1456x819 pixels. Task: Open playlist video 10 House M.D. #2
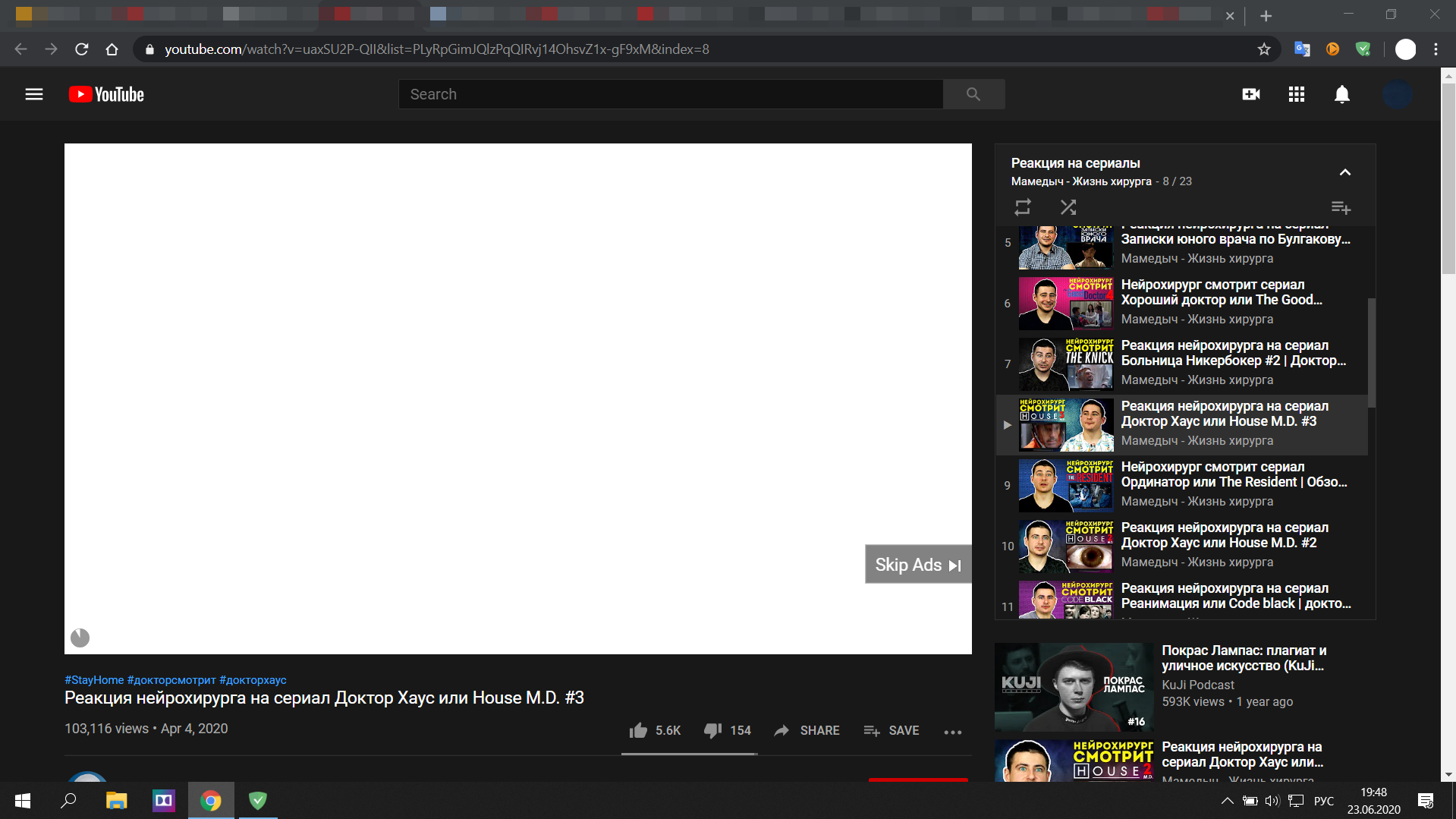[1181, 546]
